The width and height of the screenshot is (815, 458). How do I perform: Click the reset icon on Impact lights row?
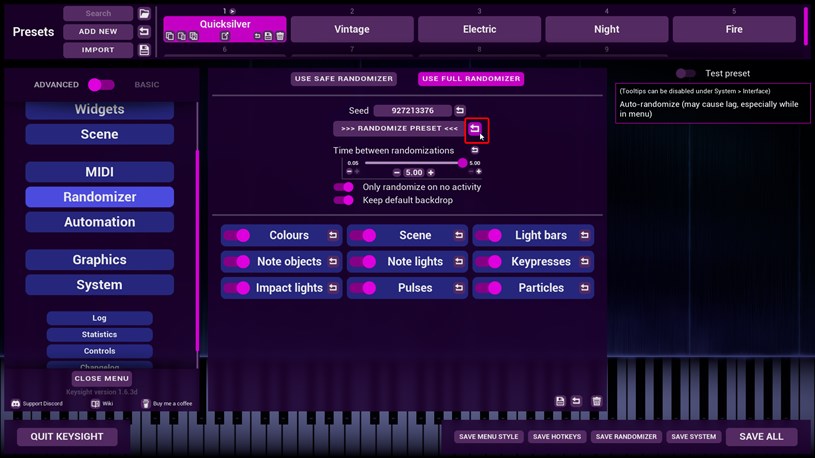pos(333,287)
